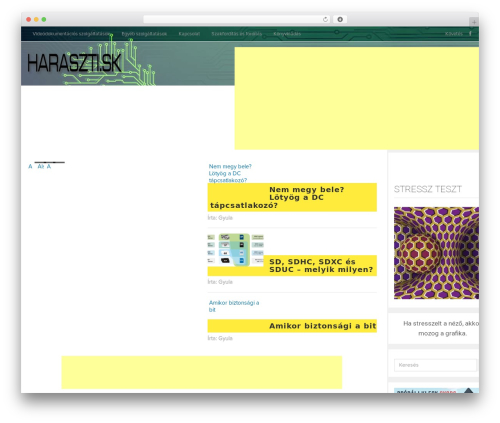
Task: Click the Követés link in header
Action: (453, 34)
